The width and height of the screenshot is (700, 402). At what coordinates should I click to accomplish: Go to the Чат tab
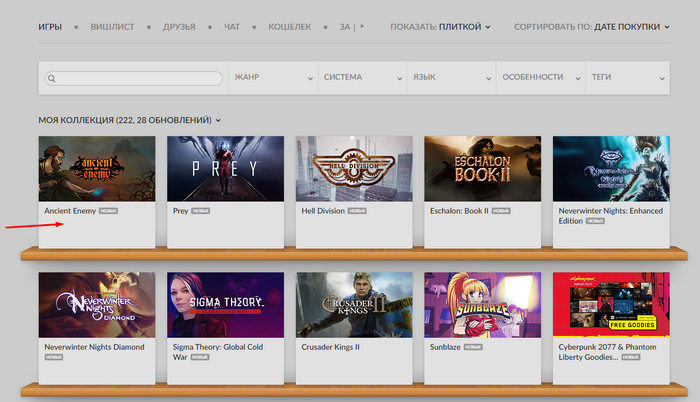coord(232,27)
